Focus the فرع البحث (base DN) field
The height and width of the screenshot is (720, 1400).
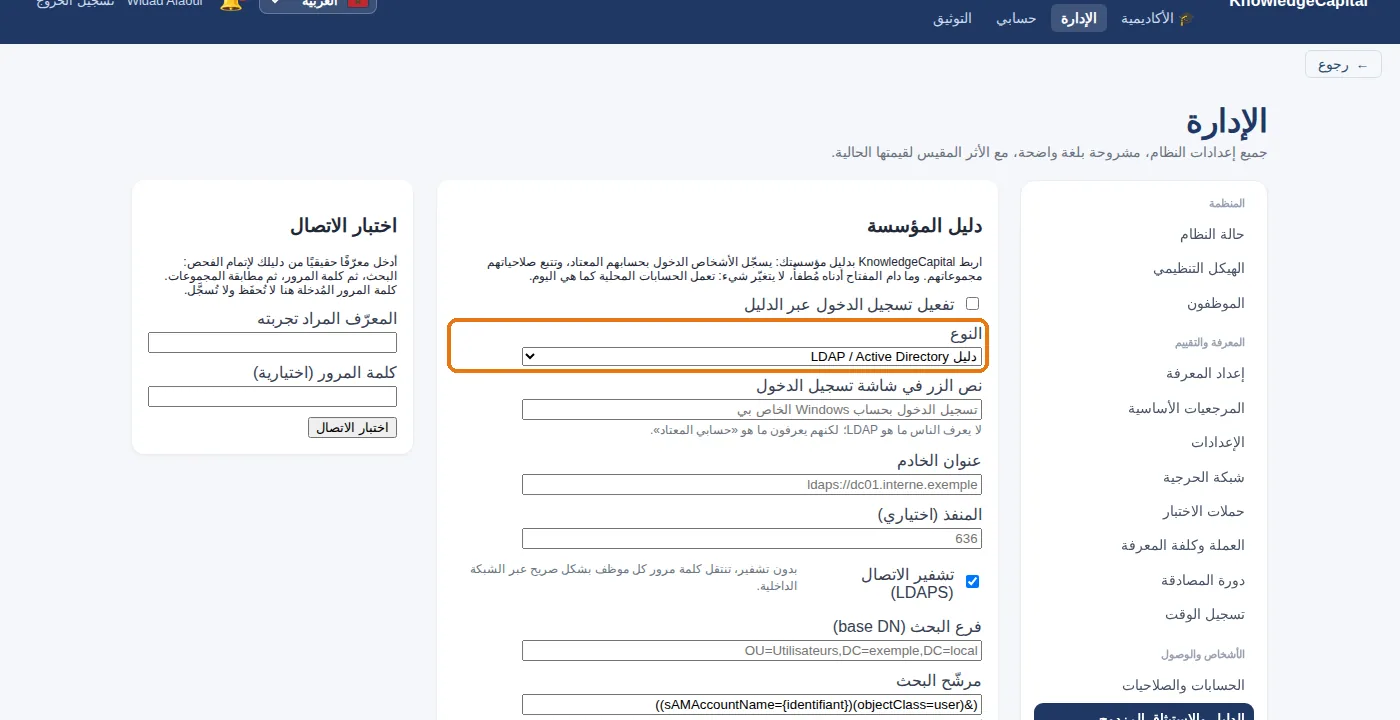tap(752, 650)
